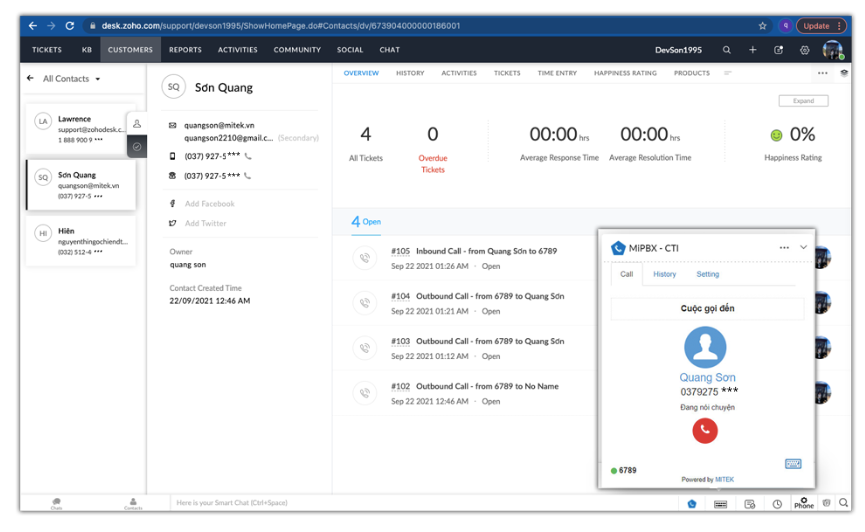
Task: Click the Add Facebook link
Action: pyautogui.click(x=209, y=204)
